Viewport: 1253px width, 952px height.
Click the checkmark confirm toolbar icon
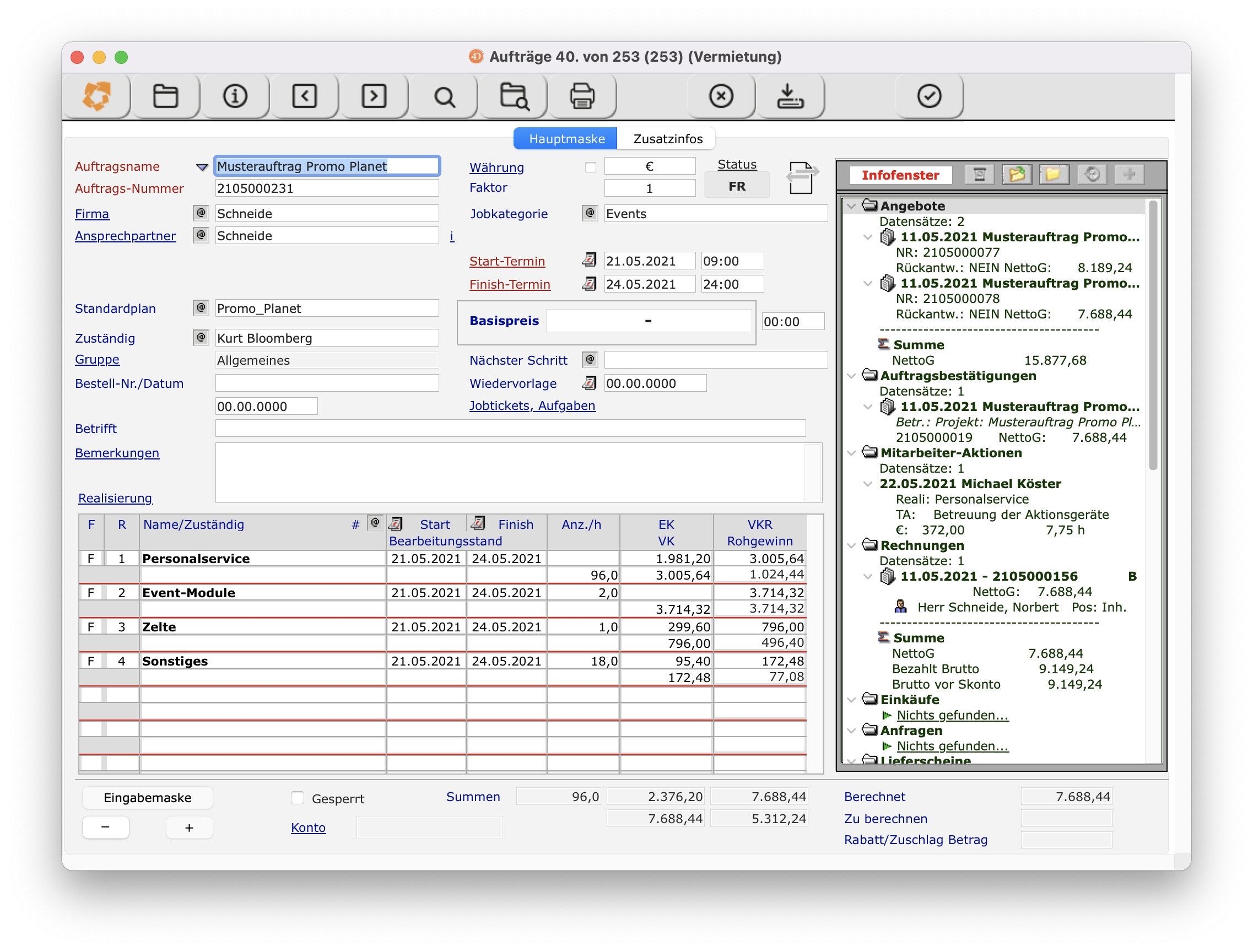(x=929, y=96)
